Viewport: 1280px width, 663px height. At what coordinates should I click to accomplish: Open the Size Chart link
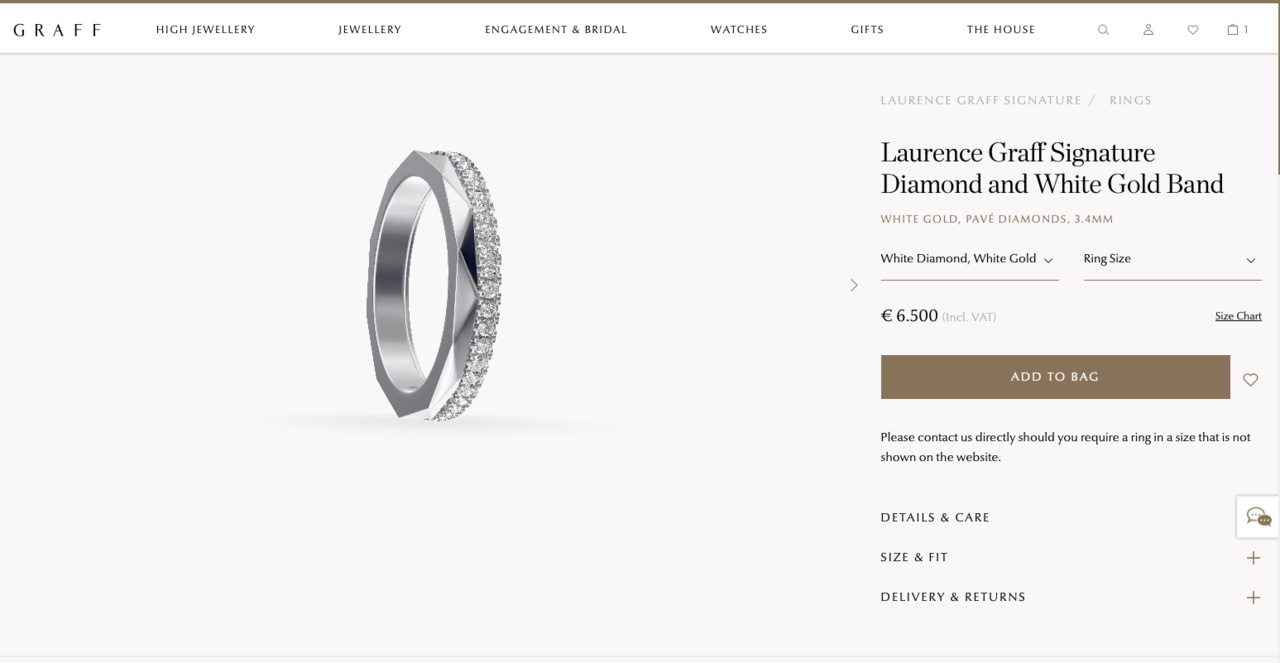point(1238,316)
